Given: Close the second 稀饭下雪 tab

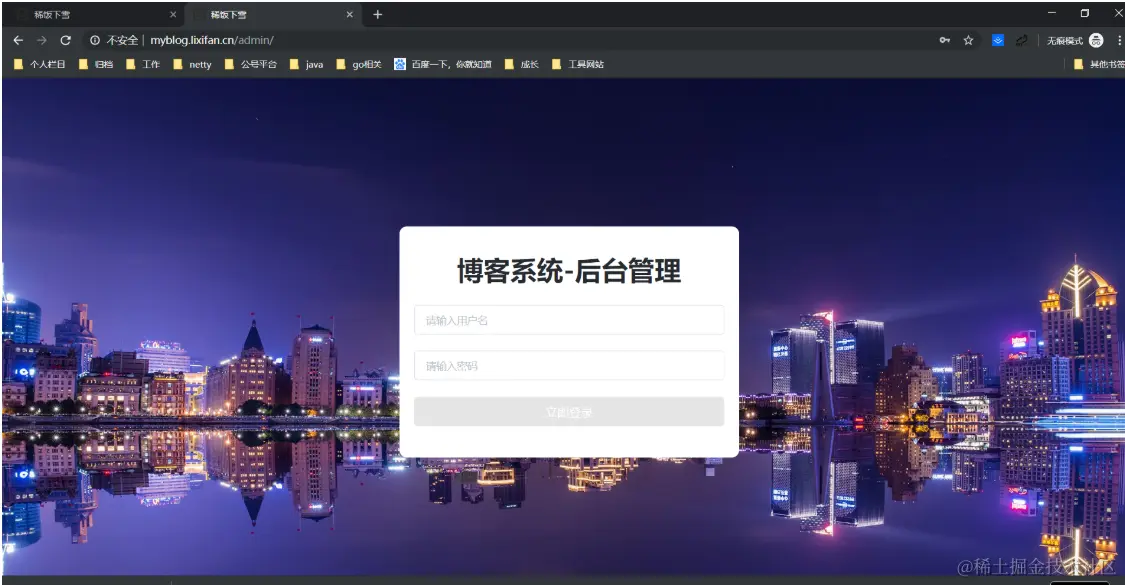Looking at the screenshot, I should pos(349,14).
